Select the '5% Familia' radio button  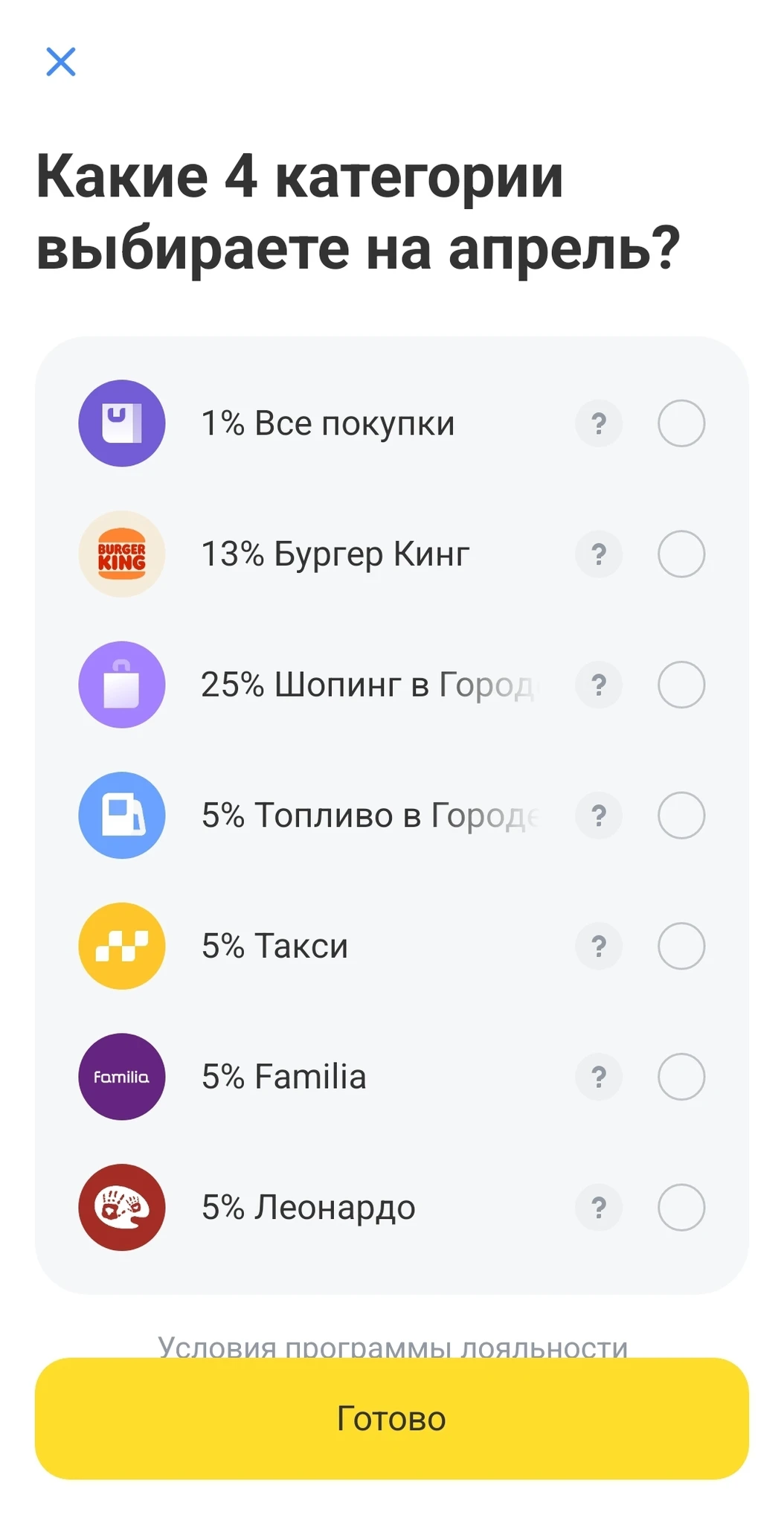click(681, 1077)
